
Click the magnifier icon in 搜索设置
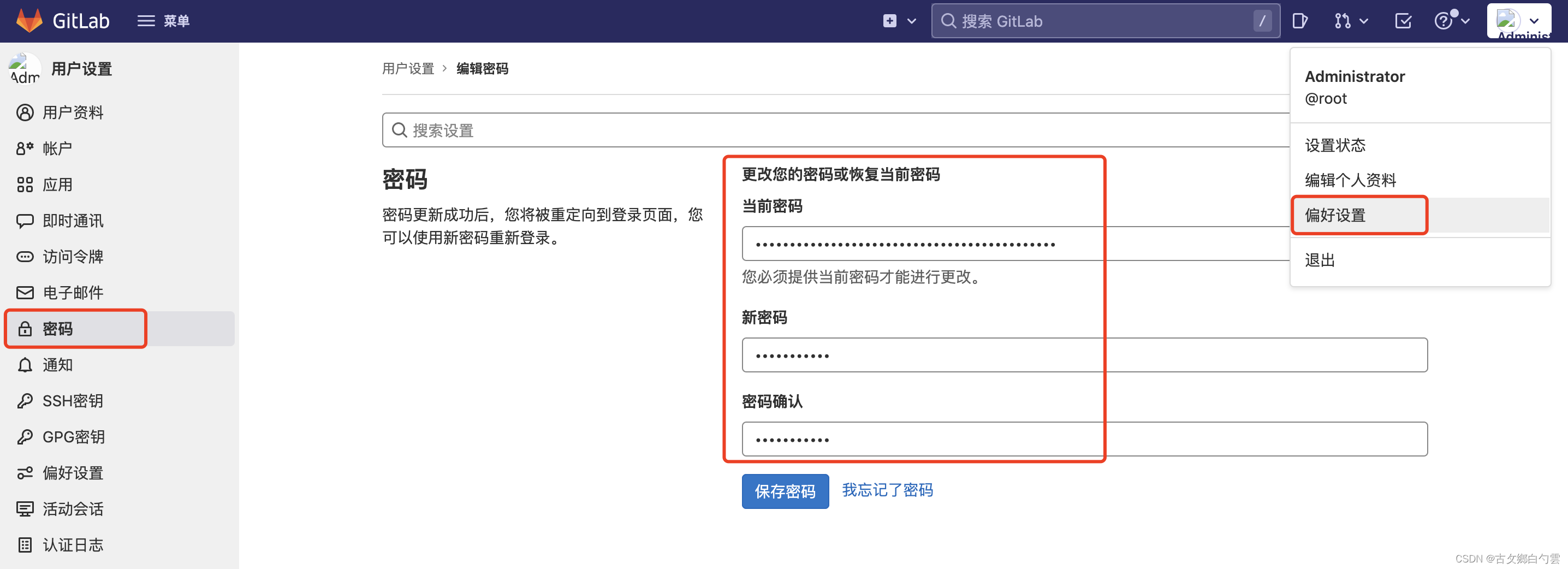[x=399, y=129]
